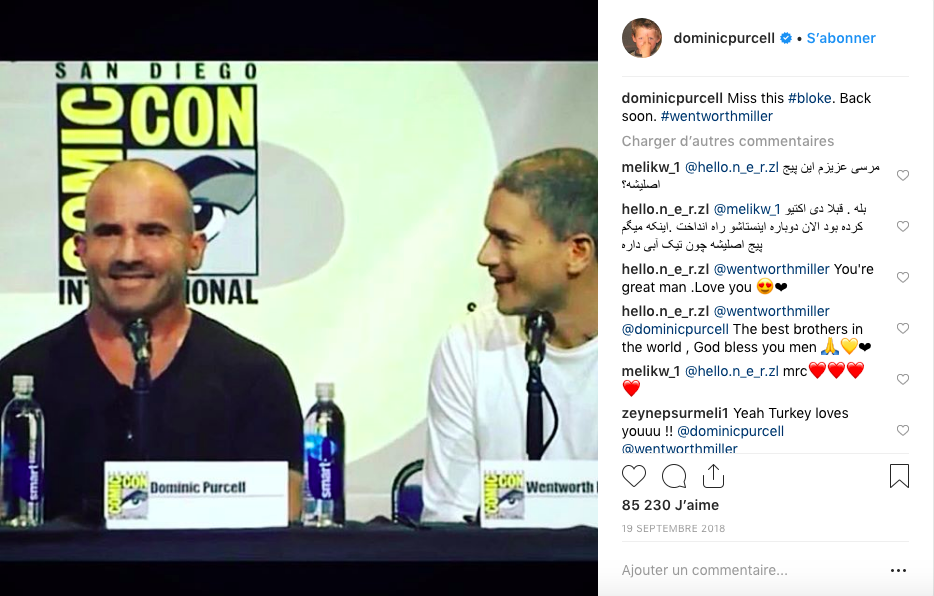Screen dimensions: 934x596
Task: View the 85 230 J'aime likes list
Action: [670, 505]
